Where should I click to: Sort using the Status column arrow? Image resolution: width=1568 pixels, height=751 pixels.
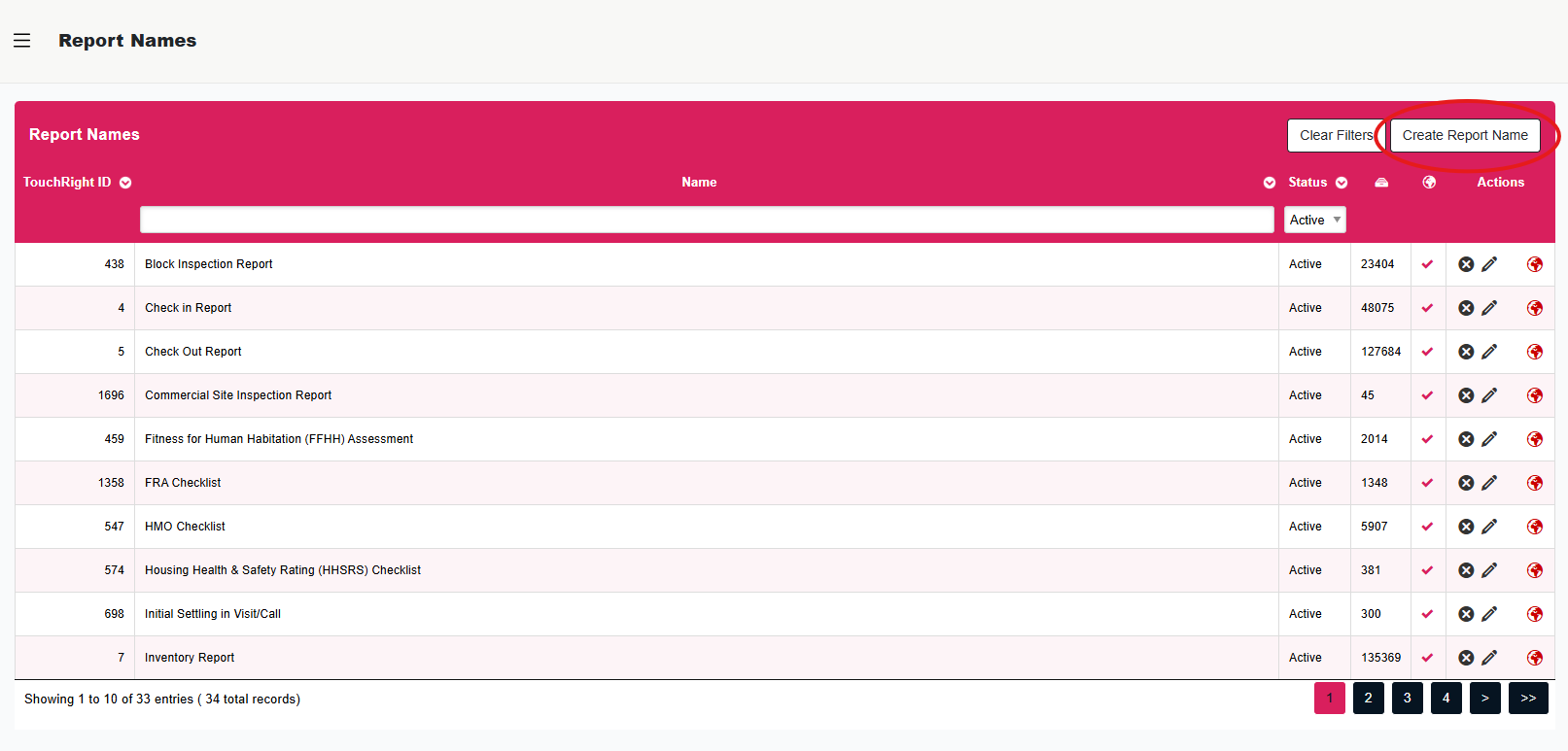1342,183
